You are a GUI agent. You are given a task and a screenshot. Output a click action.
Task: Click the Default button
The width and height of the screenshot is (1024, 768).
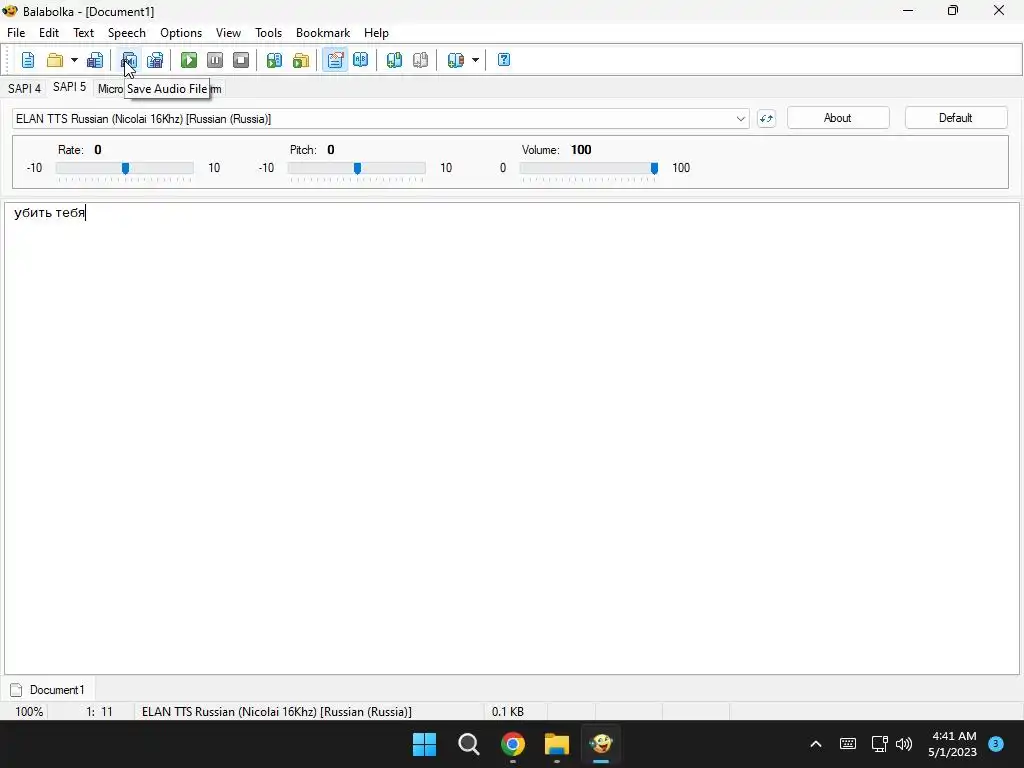coord(955,118)
